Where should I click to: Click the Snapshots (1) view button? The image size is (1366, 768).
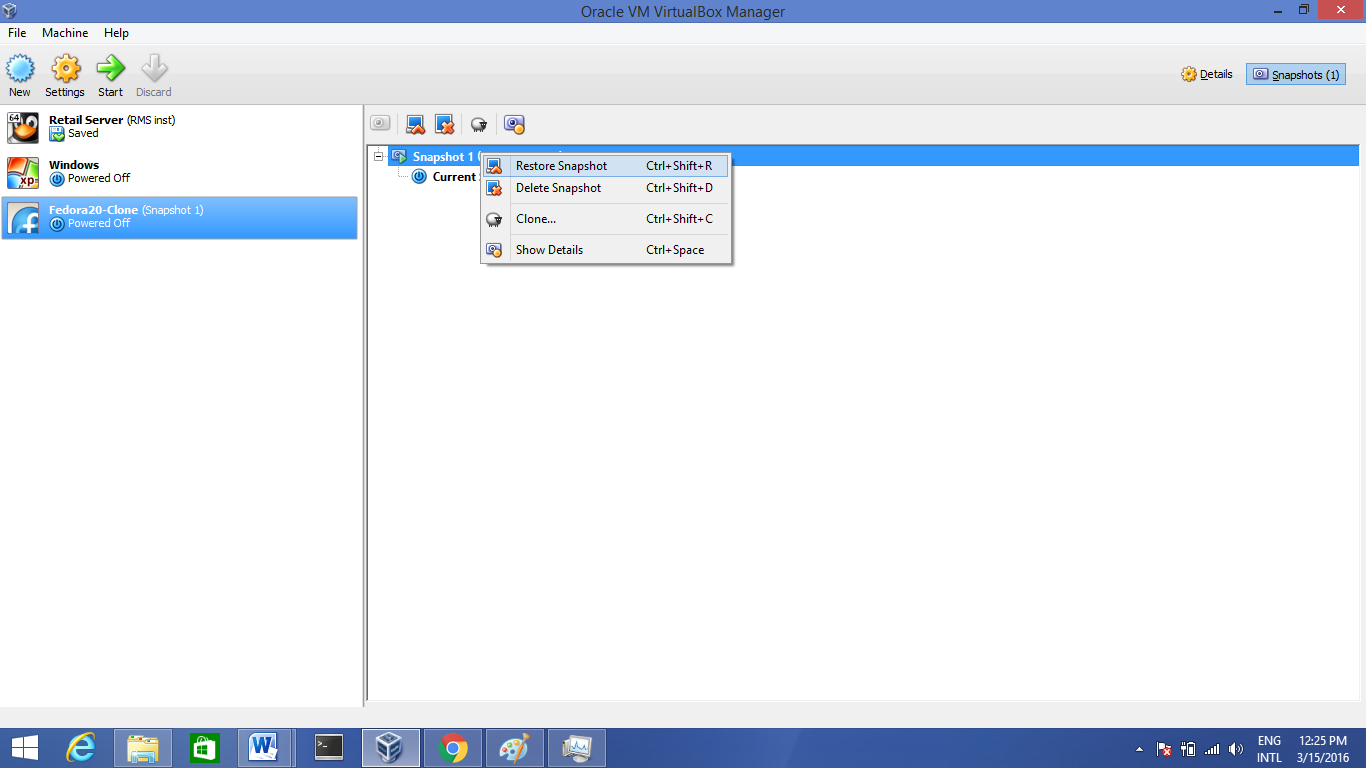1296,74
